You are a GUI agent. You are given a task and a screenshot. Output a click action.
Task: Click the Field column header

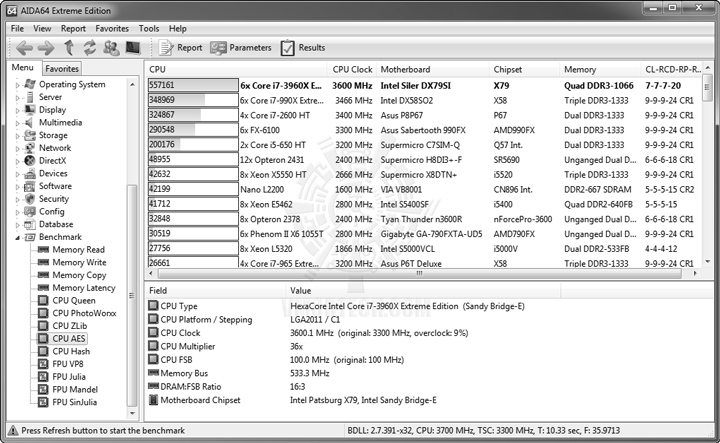(215, 291)
